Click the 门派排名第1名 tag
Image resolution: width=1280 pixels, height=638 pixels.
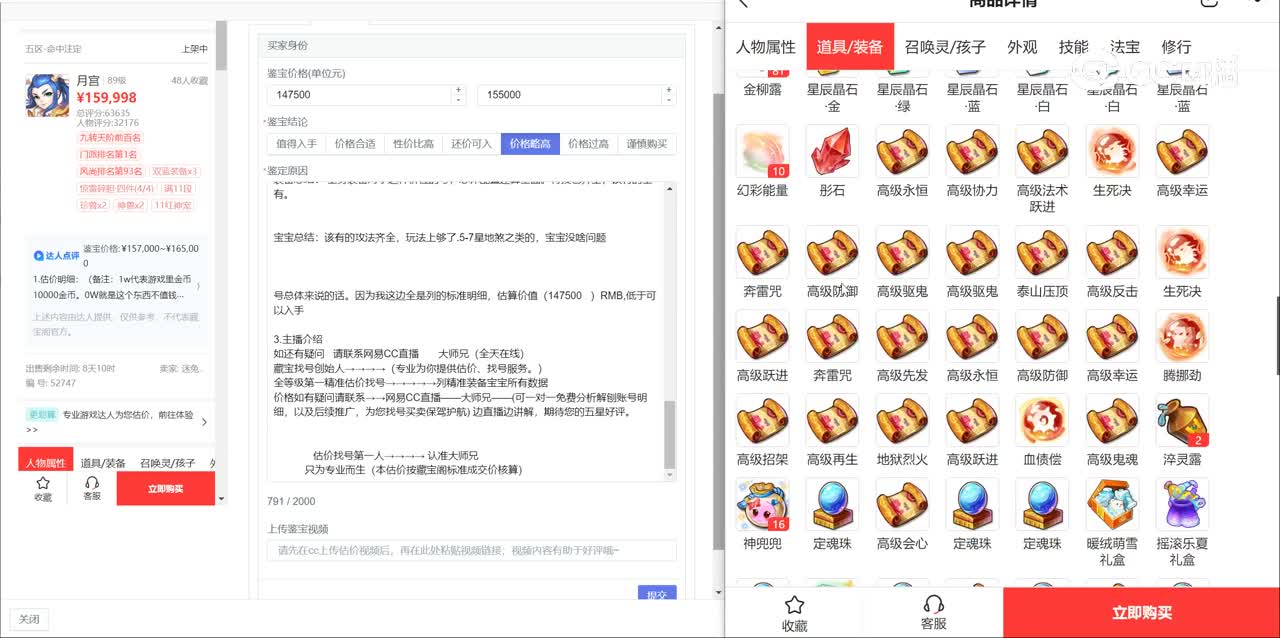tap(108, 154)
